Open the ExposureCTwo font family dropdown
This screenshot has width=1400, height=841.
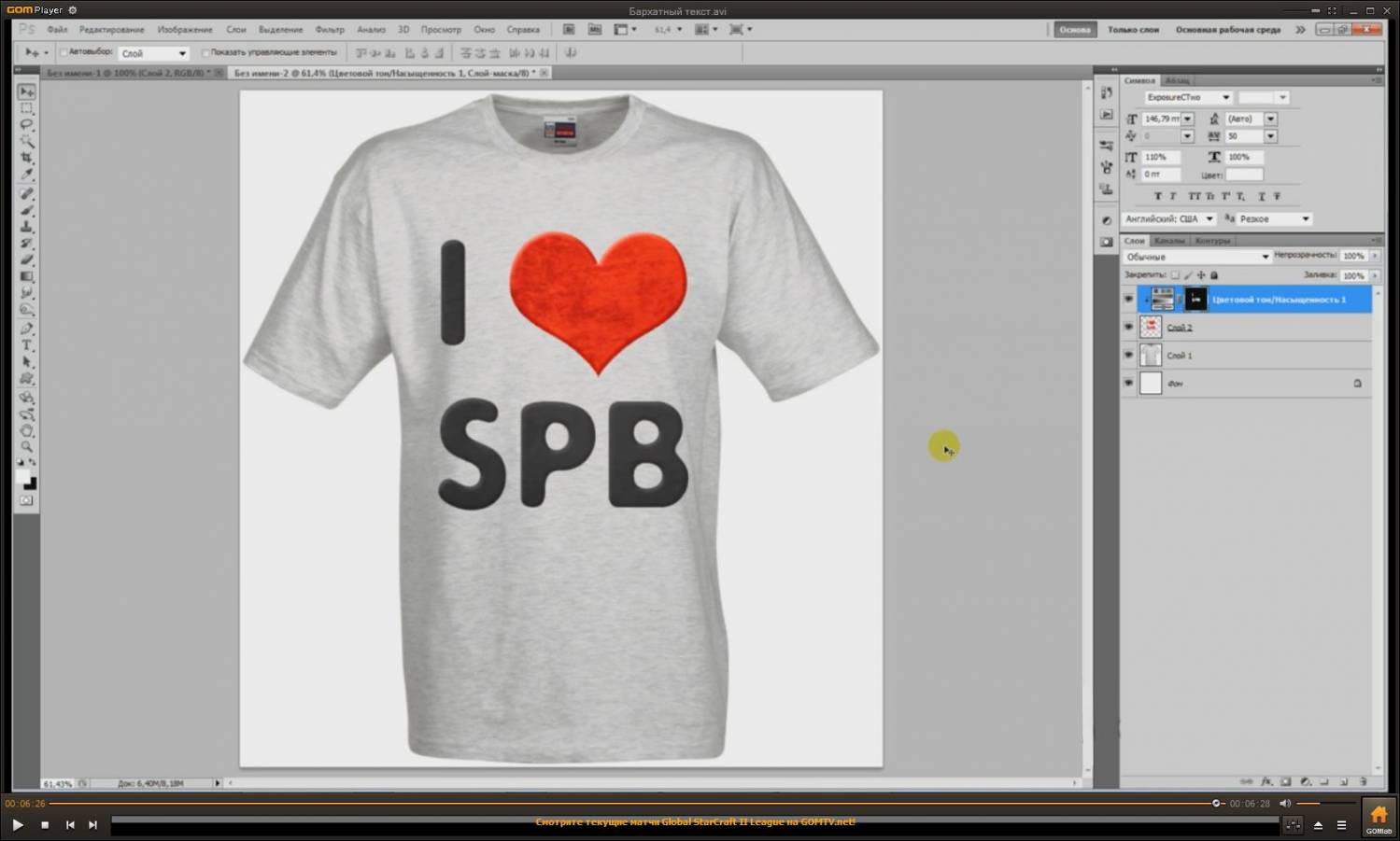pyautogui.click(x=1225, y=98)
